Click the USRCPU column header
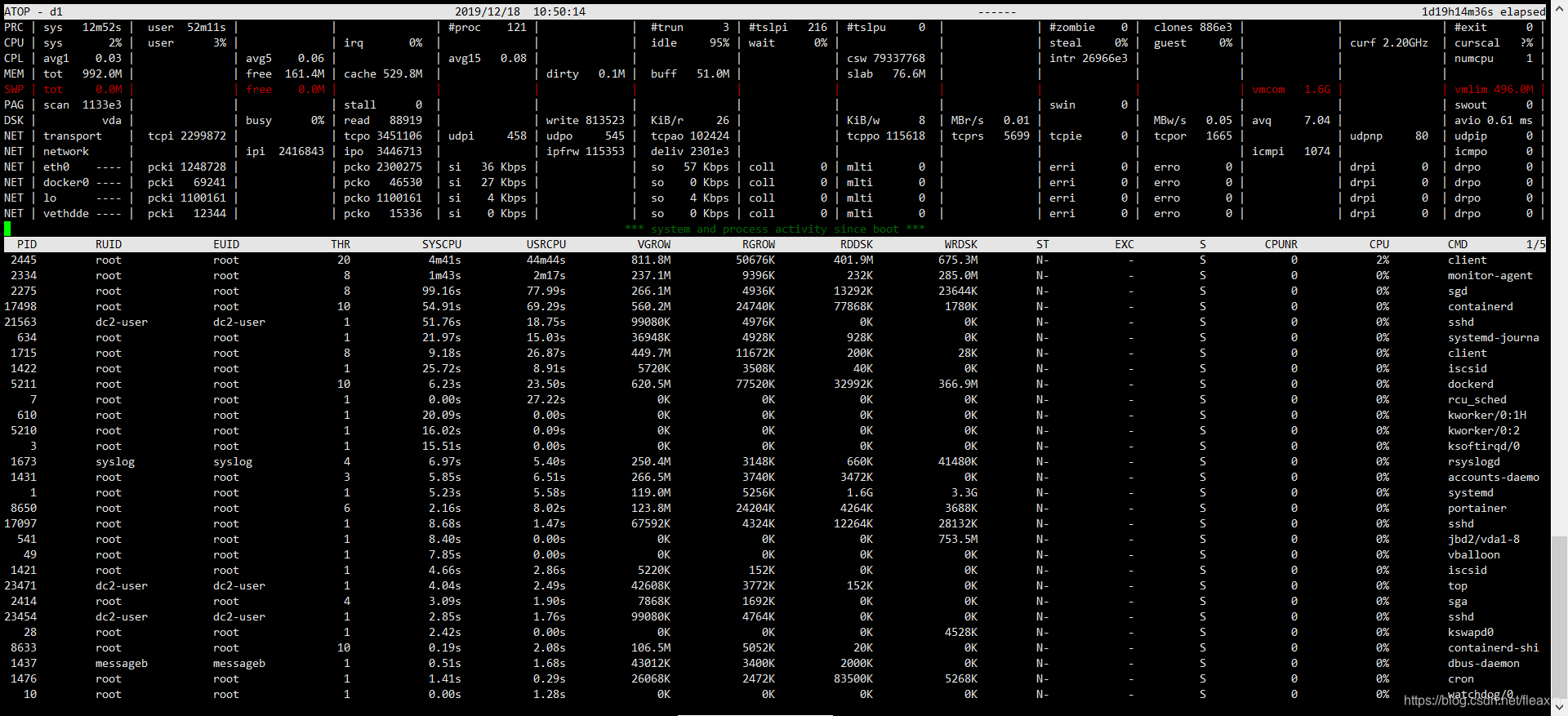Screen dimensions: 1568x716 tap(546, 244)
